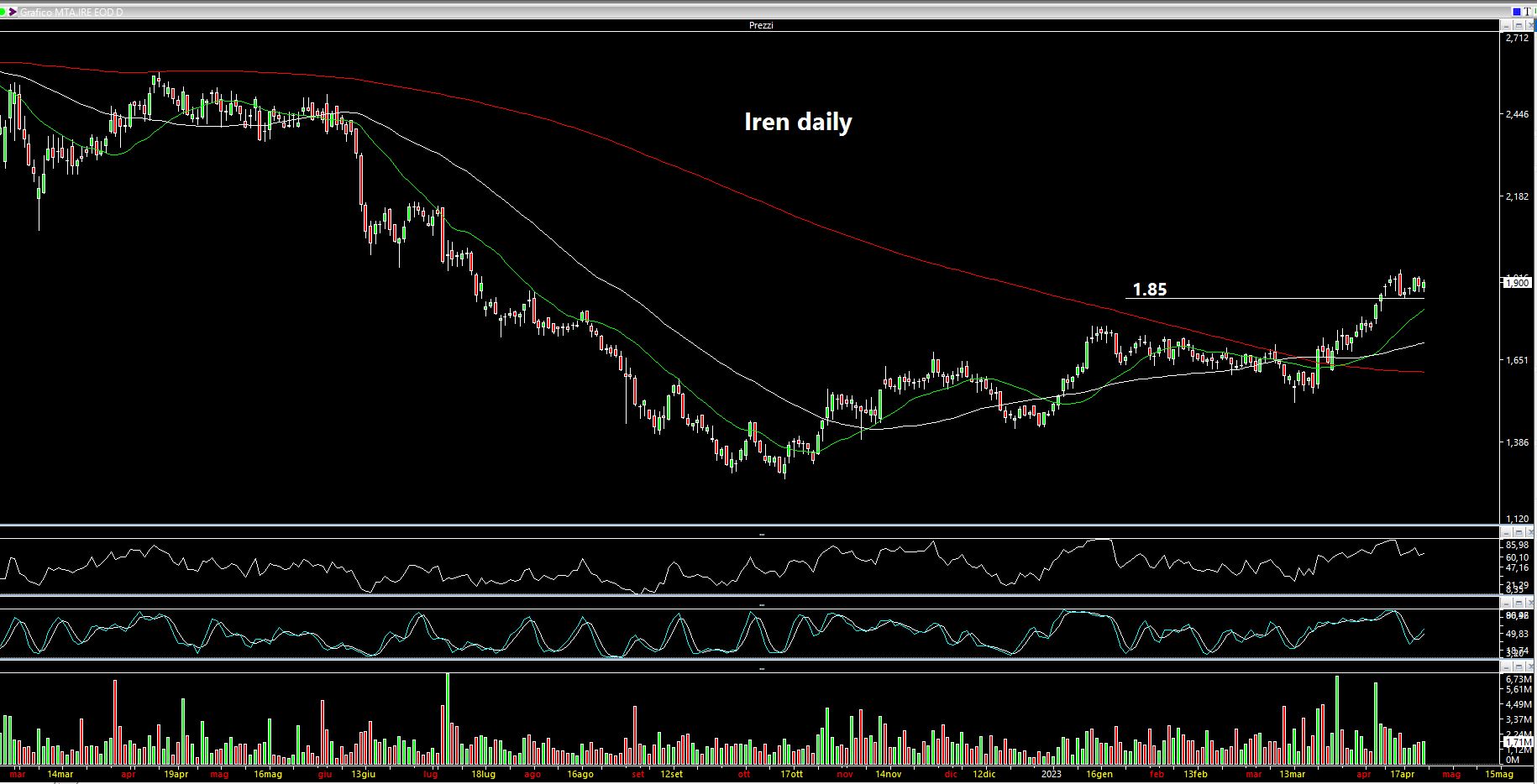The width and height of the screenshot is (1537, 784).
Task: Click the 13mar date on time axis
Action: (1292, 774)
